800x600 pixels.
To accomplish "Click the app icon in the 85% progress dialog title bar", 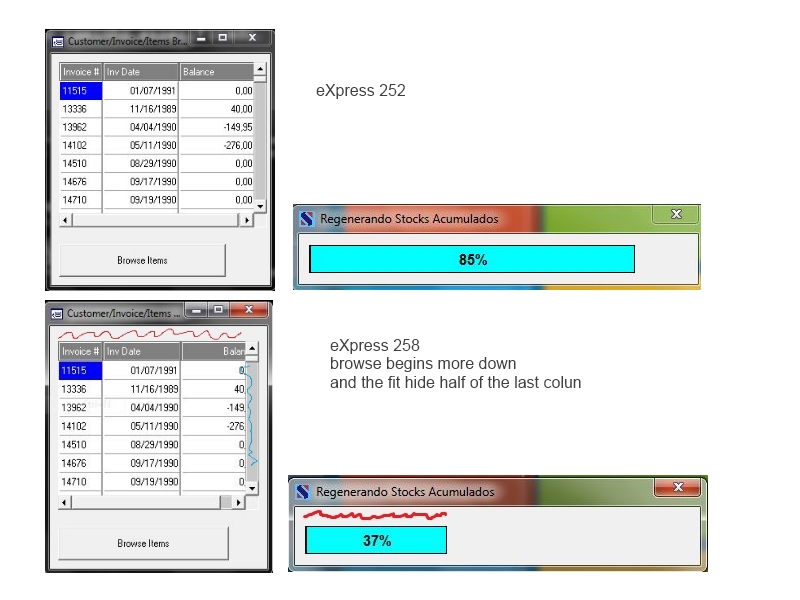I will (x=307, y=219).
